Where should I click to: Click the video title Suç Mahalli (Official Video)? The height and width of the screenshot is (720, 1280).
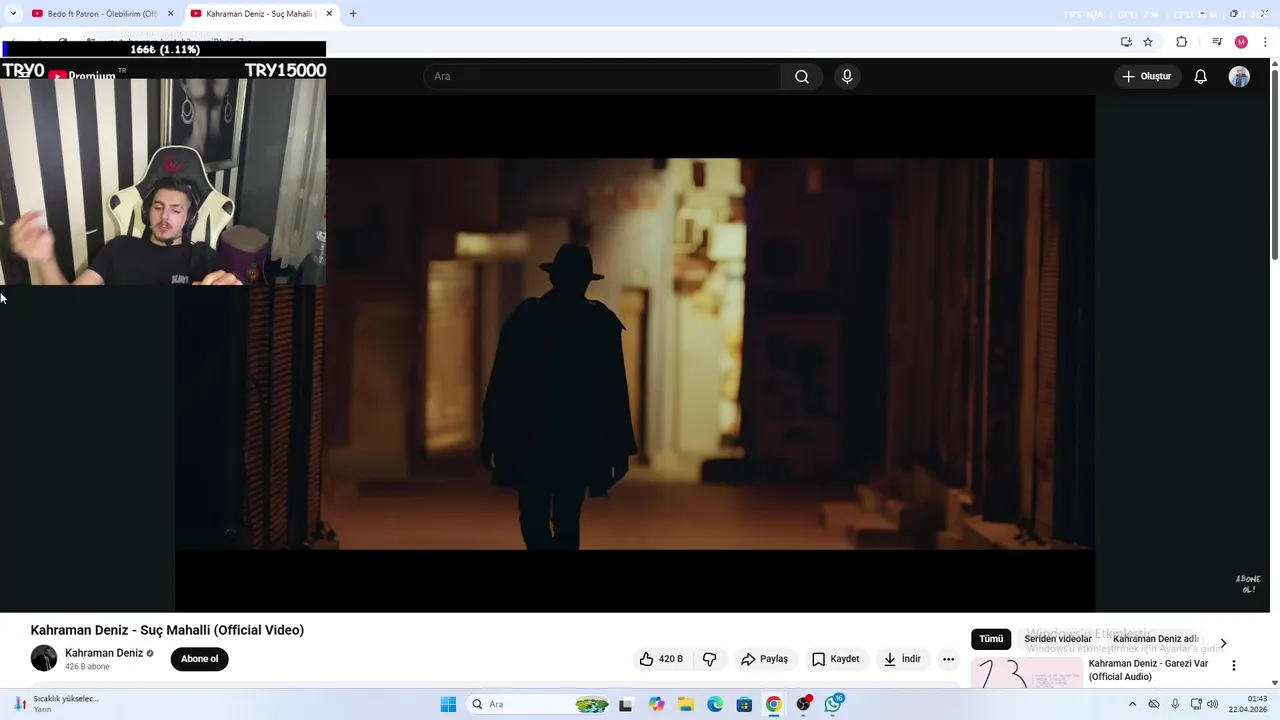point(167,630)
